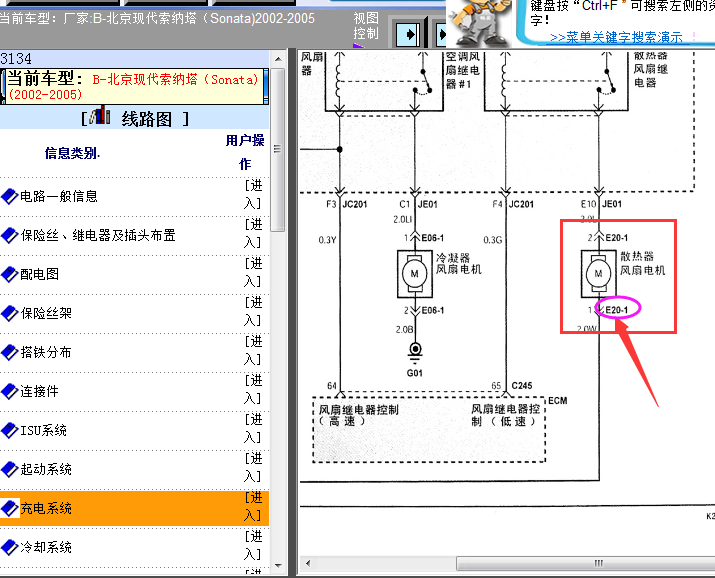Image resolution: width=715 pixels, height=578 pixels.
Task: Click the 当前车型 Sonata banner in left panel
Action: click(135, 86)
